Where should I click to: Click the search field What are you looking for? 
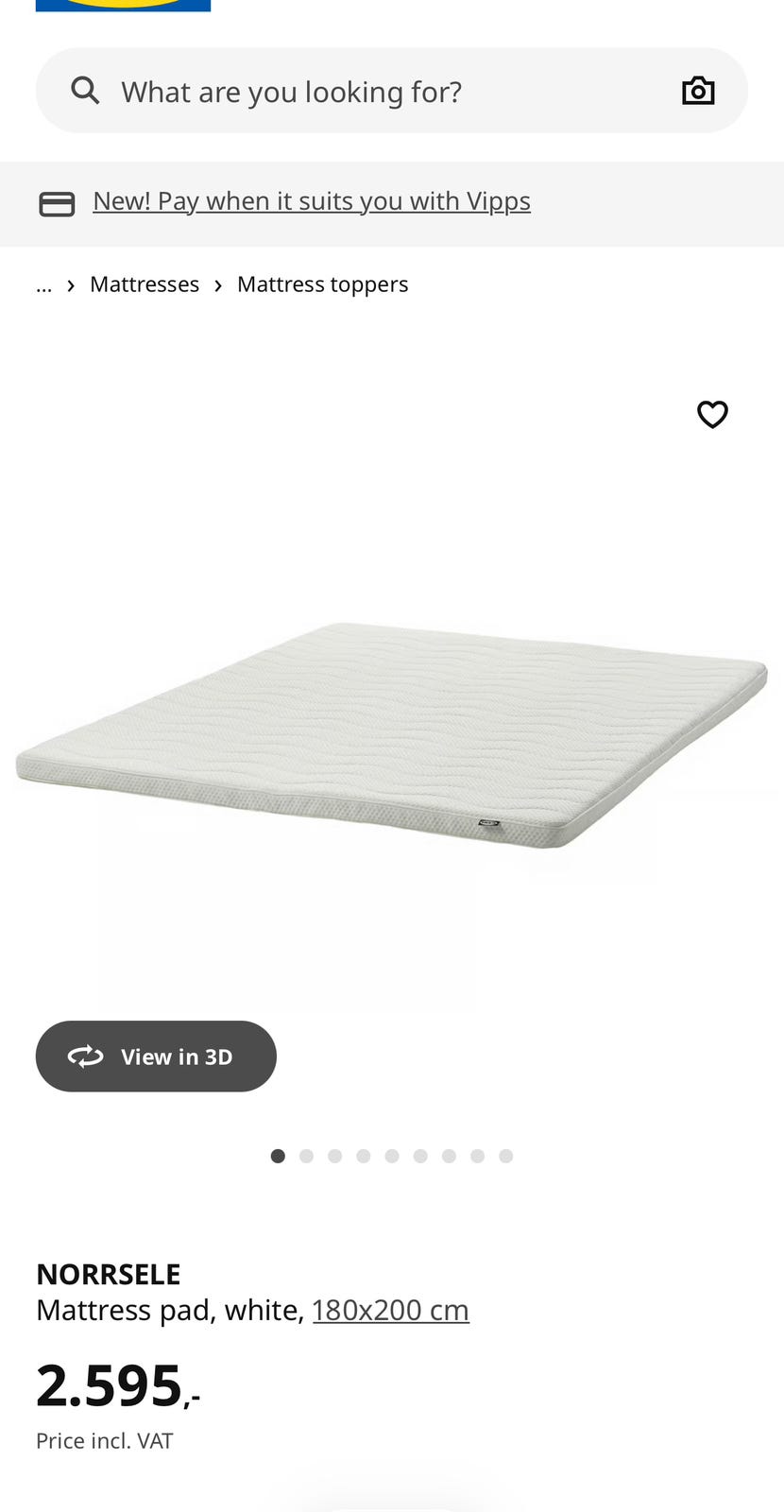392,91
